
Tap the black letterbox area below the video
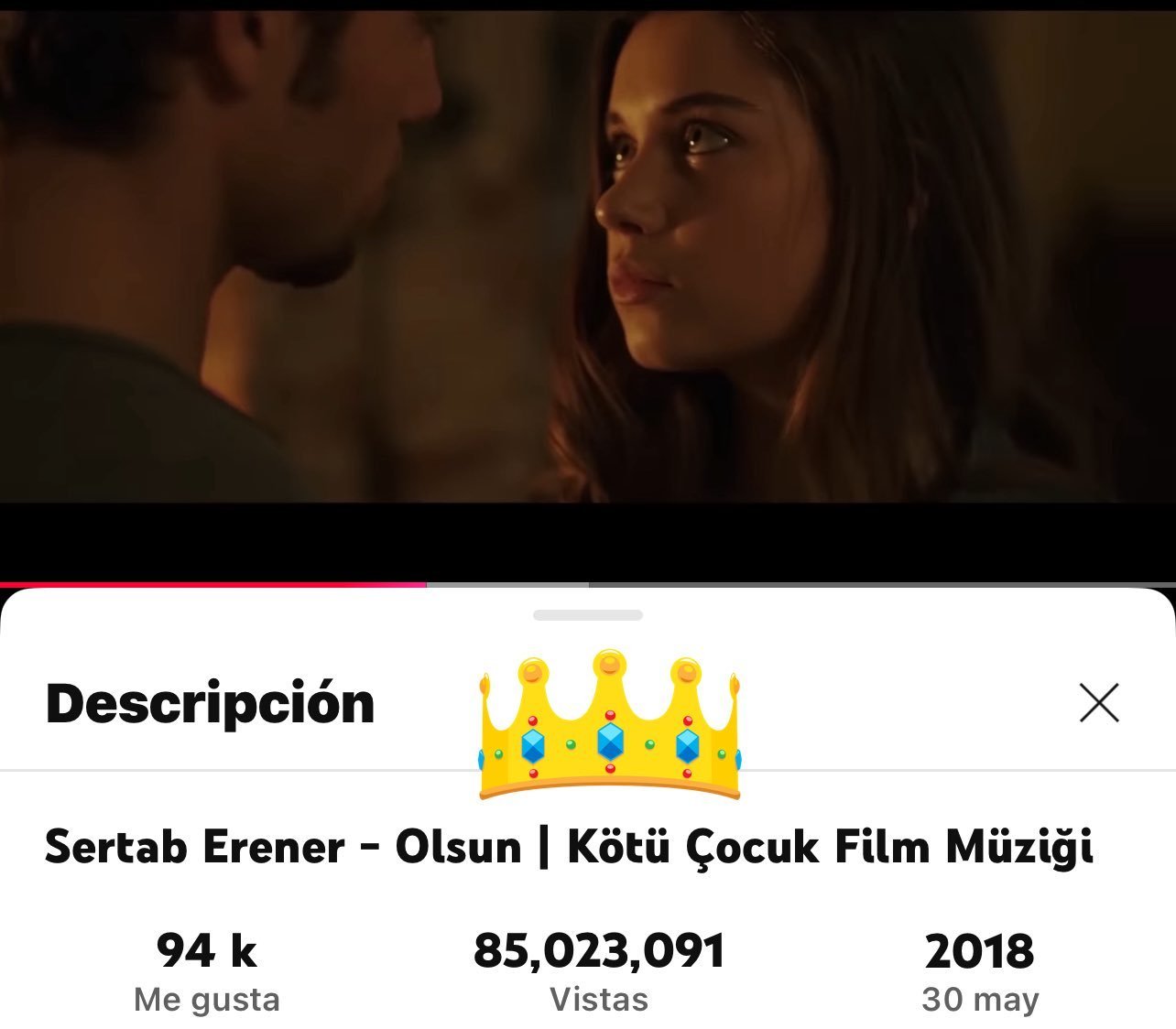(x=588, y=542)
